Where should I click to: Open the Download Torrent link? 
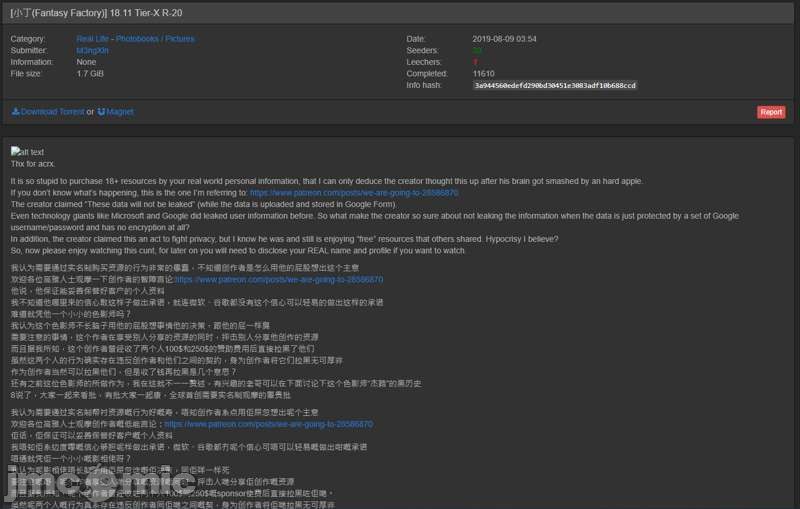point(52,112)
